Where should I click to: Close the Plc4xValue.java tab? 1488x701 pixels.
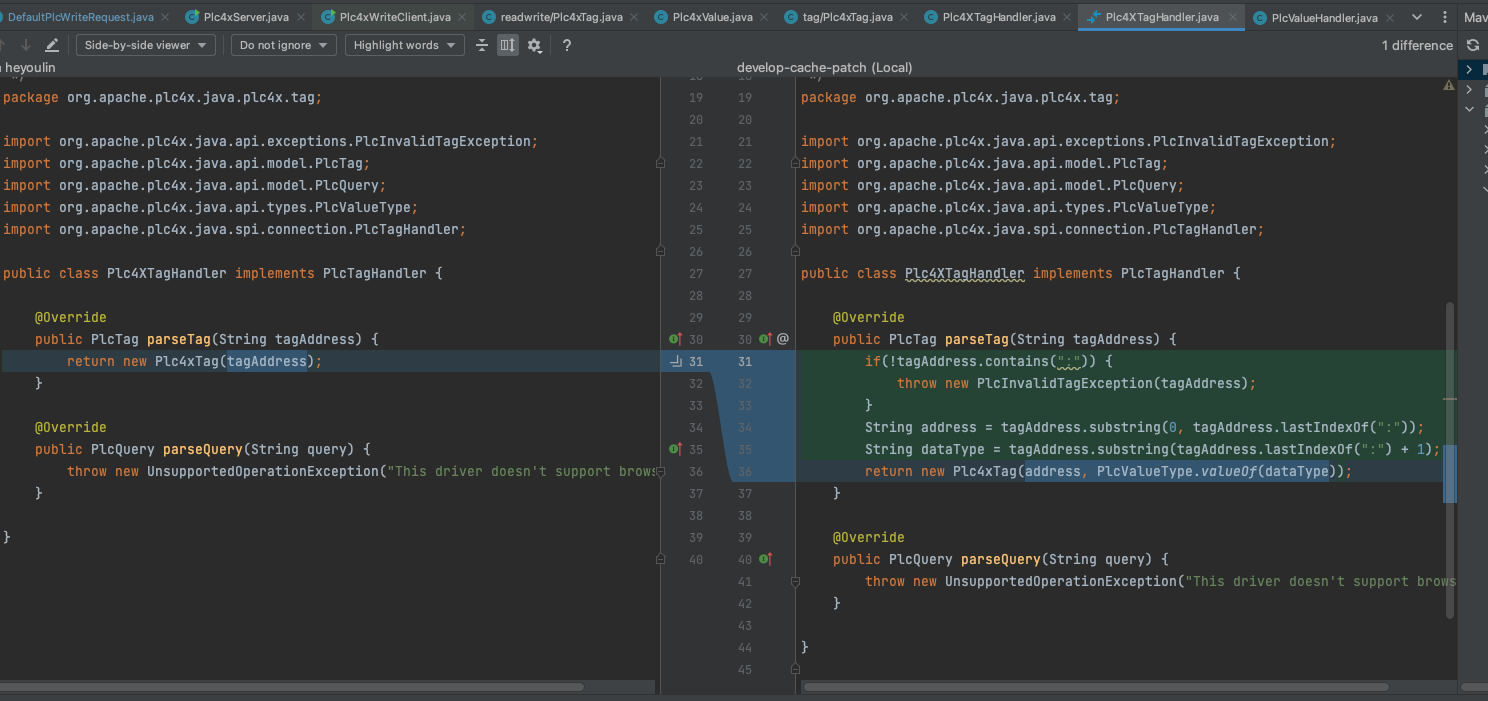coord(765,17)
